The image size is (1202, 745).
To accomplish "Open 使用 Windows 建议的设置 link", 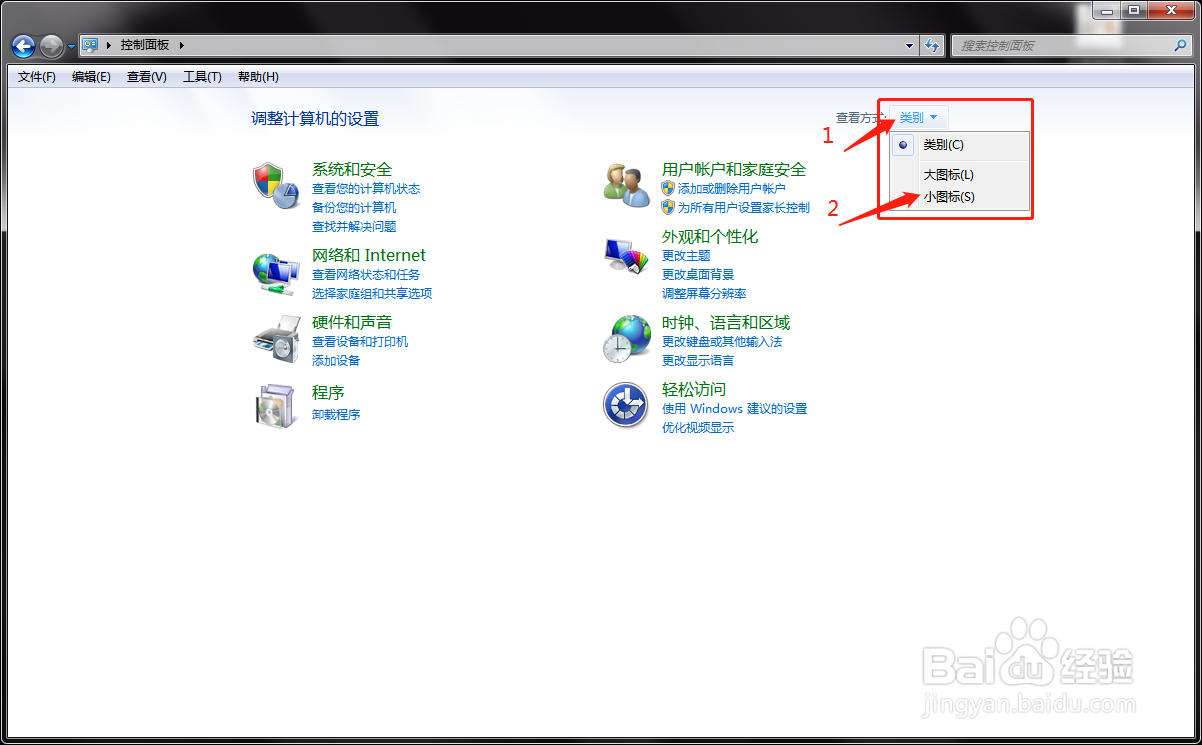I will (x=734, y=408).
